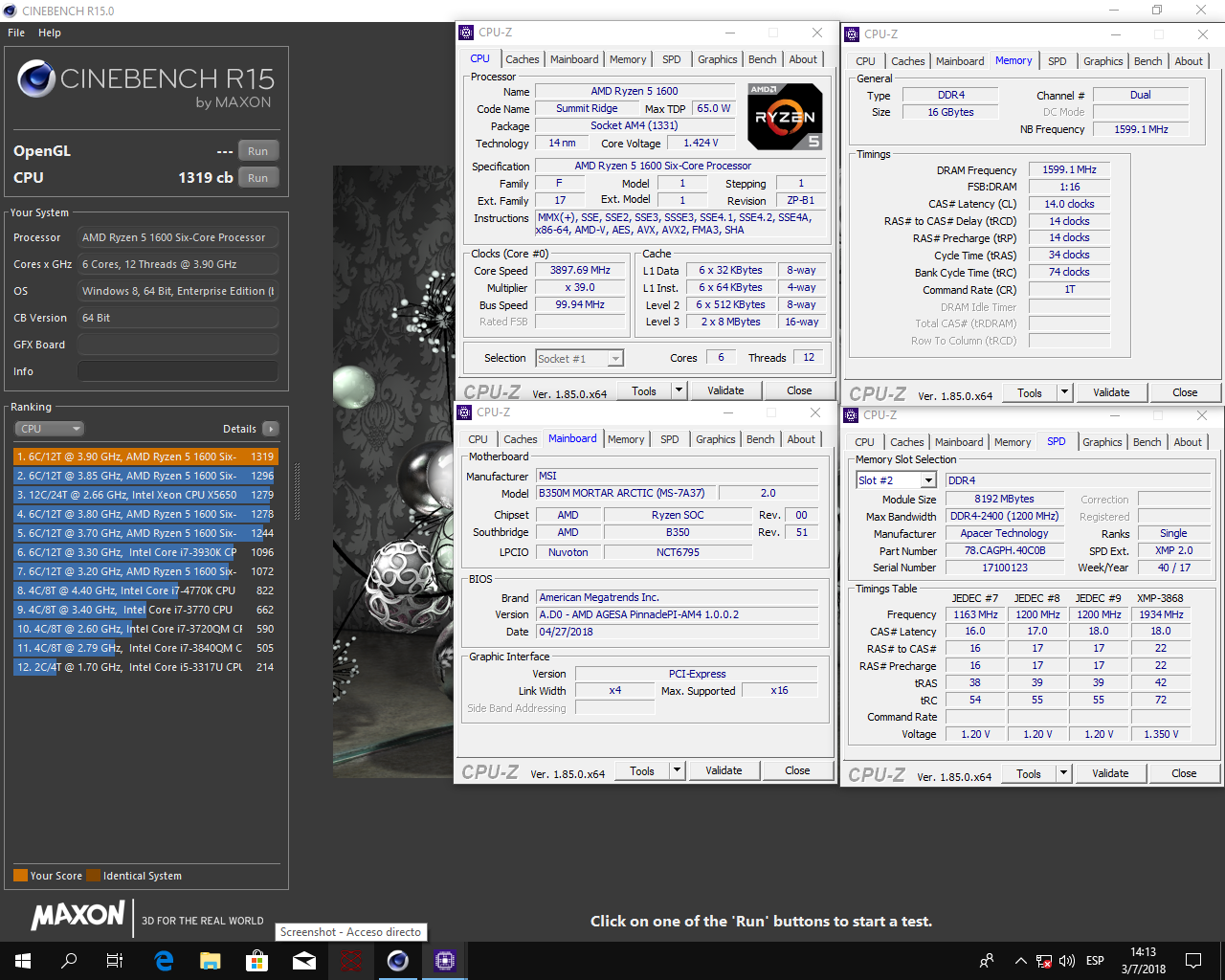1225x980 pixels.
Task: Click the CPU-Z title icon of SPD window
Action: [x=851, y=415]
